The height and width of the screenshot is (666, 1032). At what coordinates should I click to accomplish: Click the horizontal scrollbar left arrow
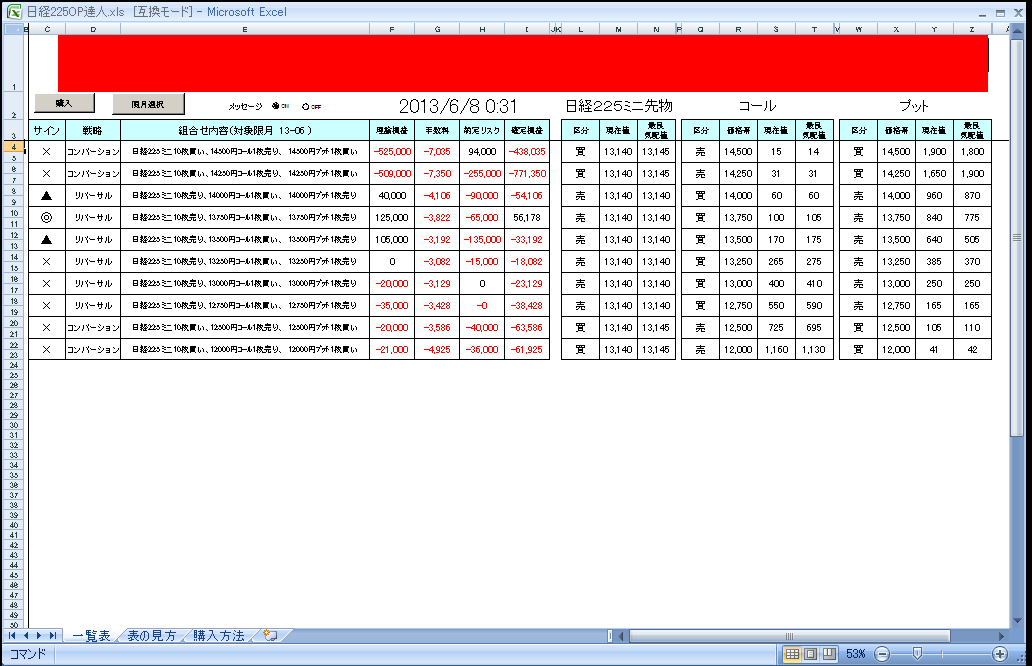pos(621,636)
